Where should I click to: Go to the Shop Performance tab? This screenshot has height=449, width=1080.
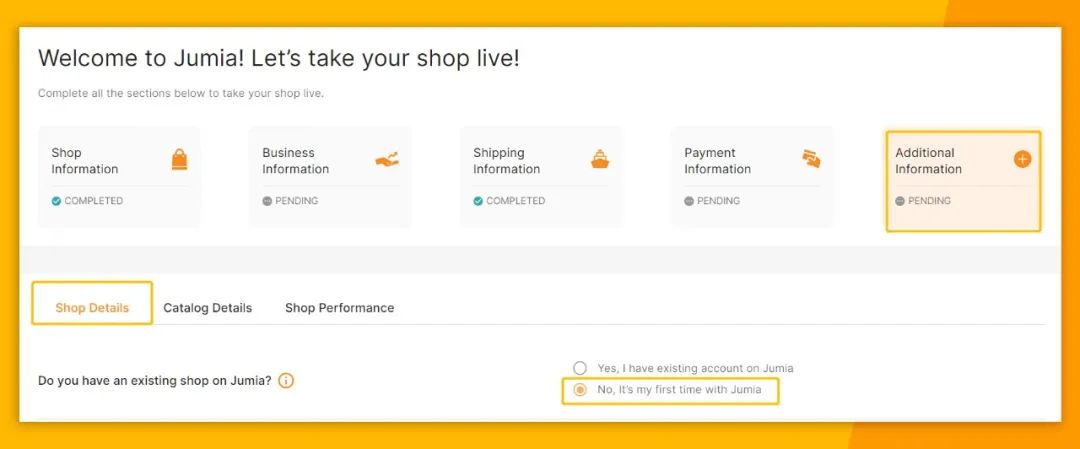coord(339,308)
